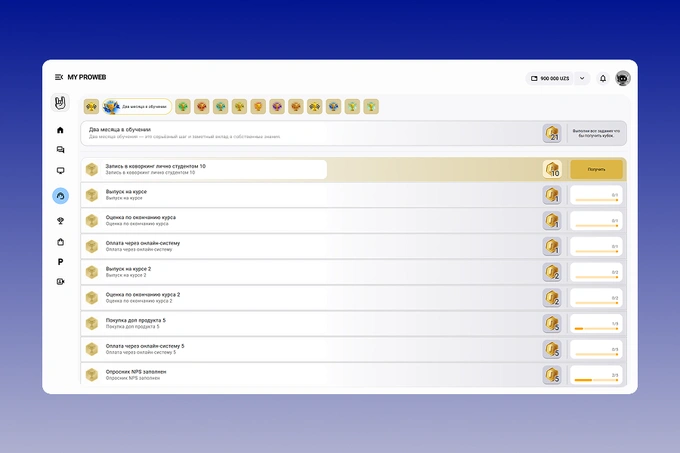The image size is (680, 453).
Task: Open the 'Выпуск на курсе' task row
Action: 353,195
